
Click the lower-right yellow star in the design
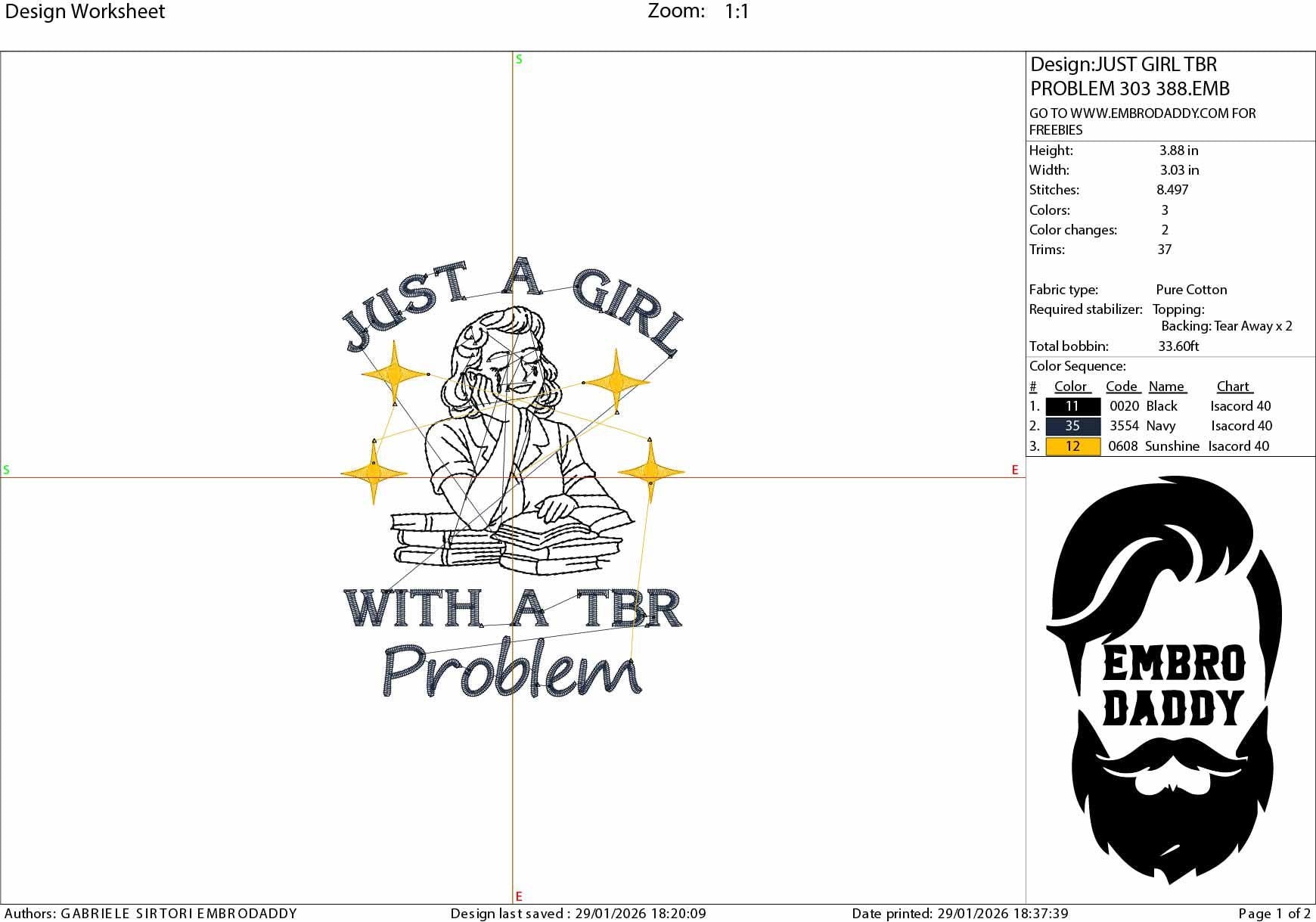(x=651, y=472)
